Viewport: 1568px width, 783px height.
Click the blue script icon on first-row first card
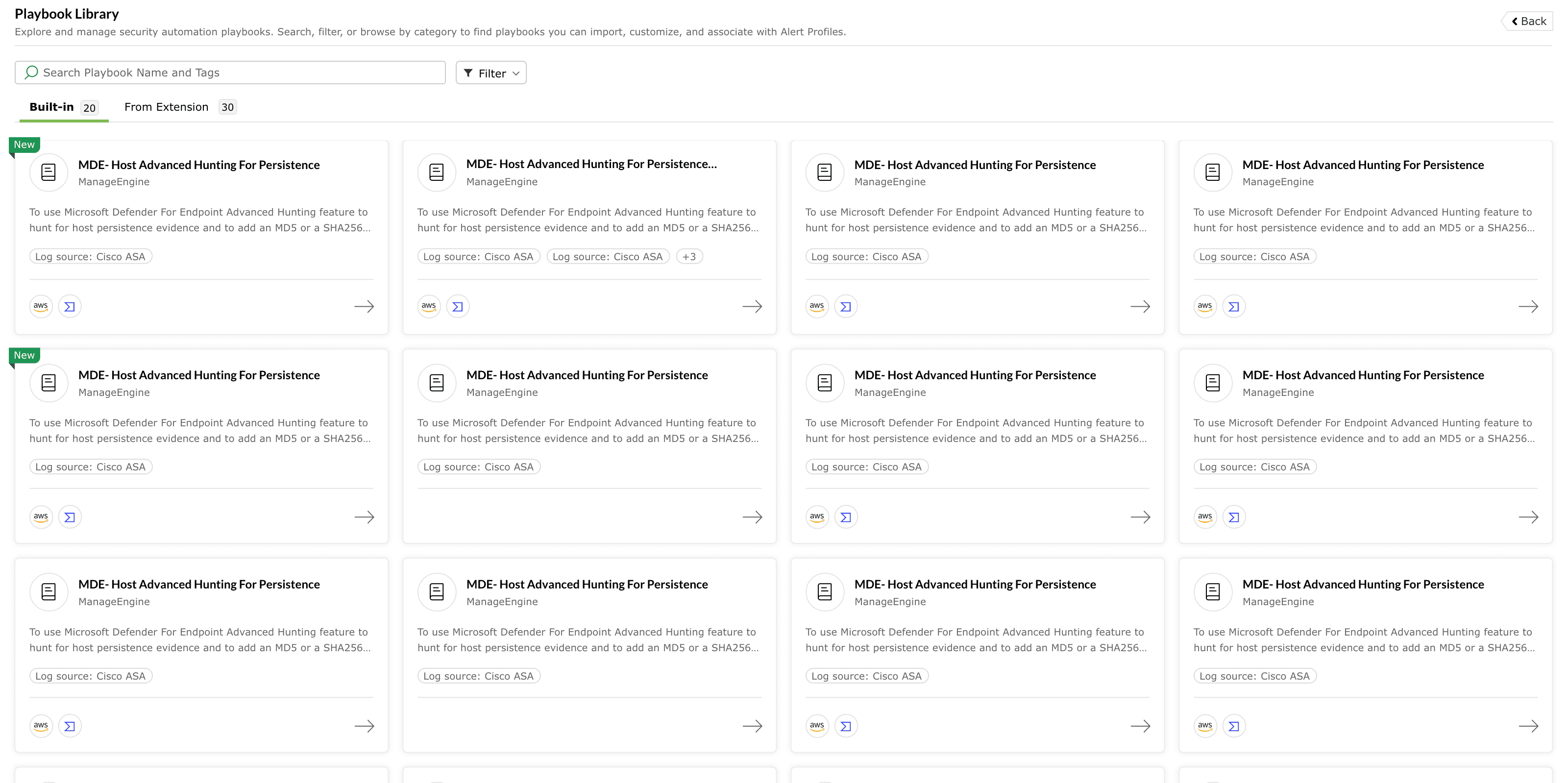pyautogui.click(x=70, y=306)
